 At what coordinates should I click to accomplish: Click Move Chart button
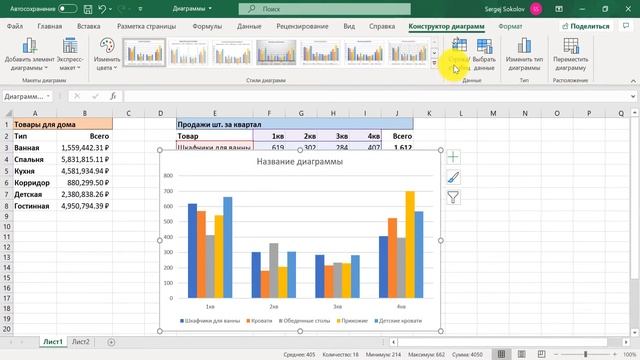click(571, 54)
